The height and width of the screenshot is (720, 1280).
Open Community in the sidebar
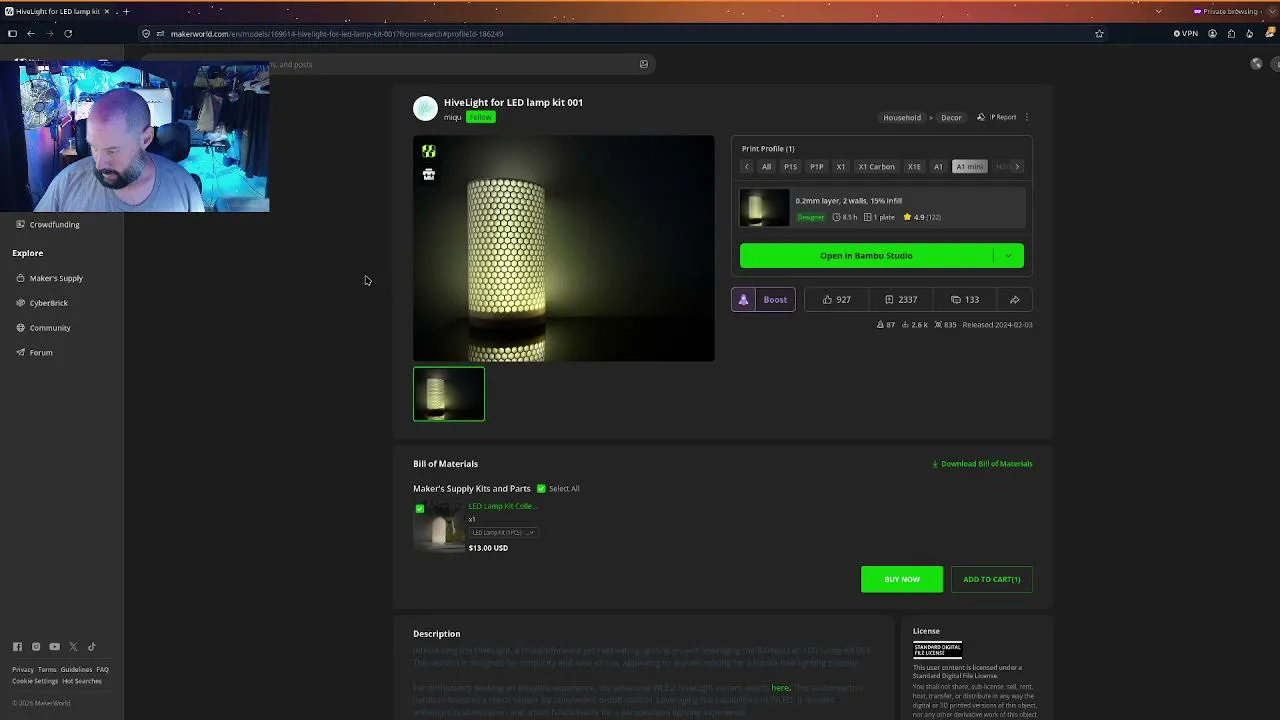click(x=50, y=328)
